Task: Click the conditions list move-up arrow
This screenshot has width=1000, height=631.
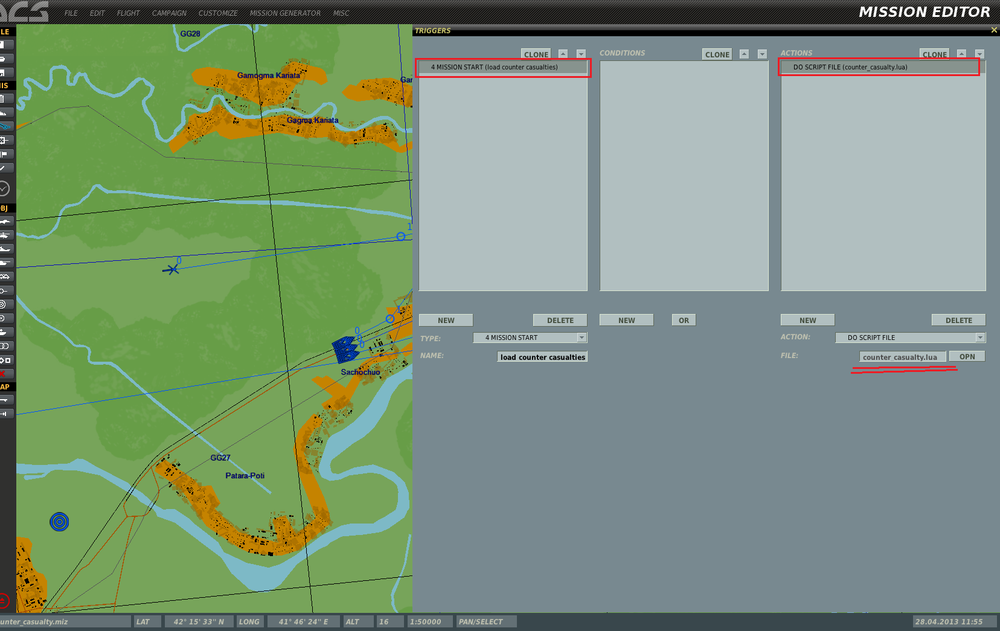Action: pos(744,54)
